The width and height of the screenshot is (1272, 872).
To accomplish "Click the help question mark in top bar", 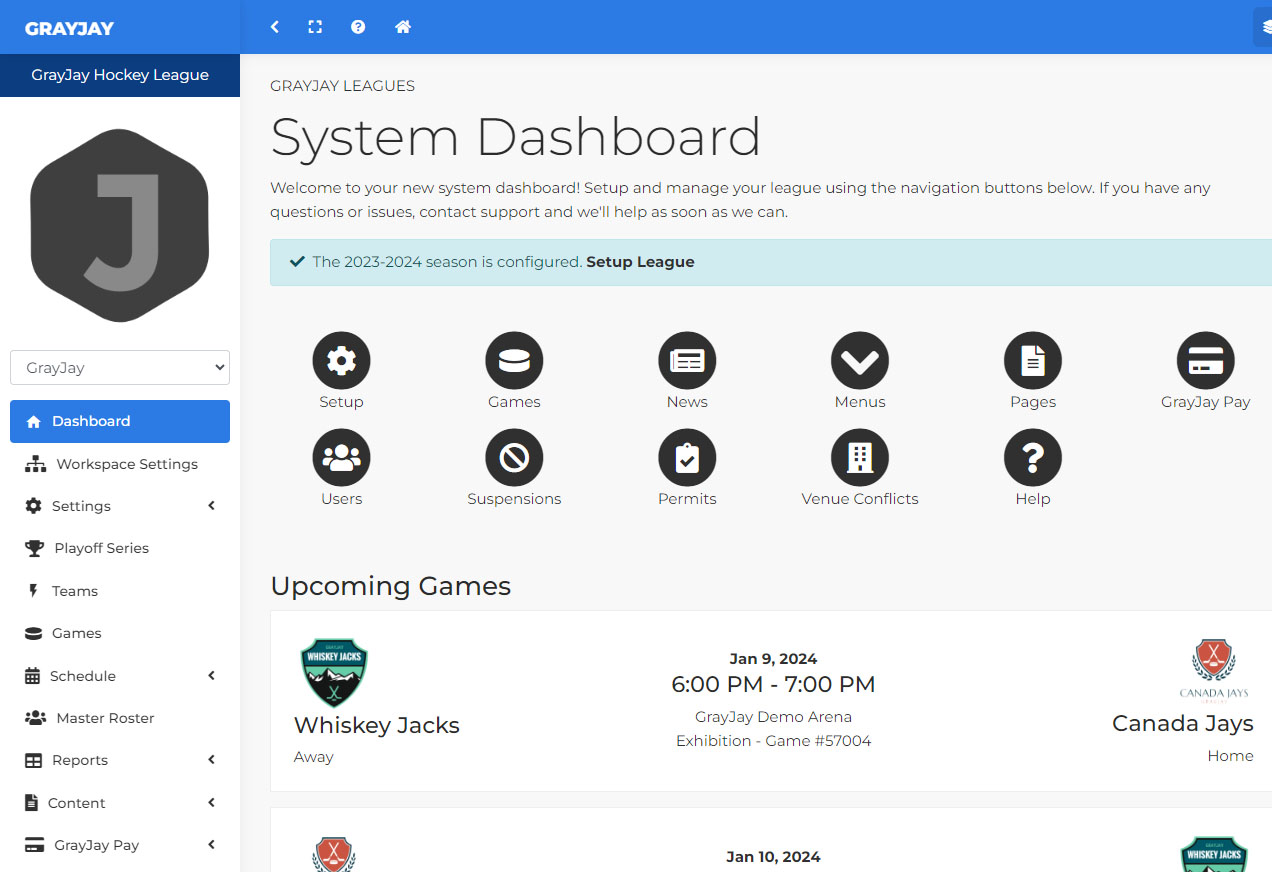I will tap(358, 27).
